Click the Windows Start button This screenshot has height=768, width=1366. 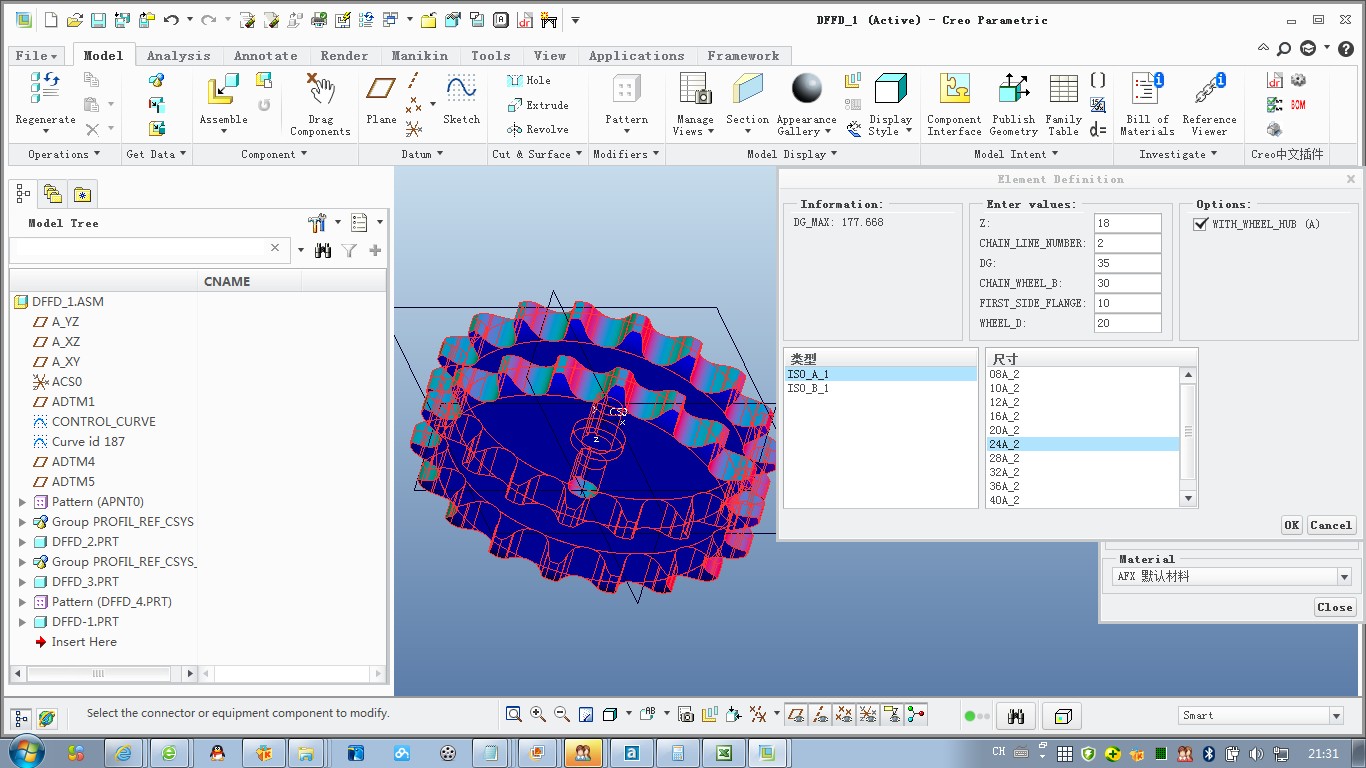point(25,752)
